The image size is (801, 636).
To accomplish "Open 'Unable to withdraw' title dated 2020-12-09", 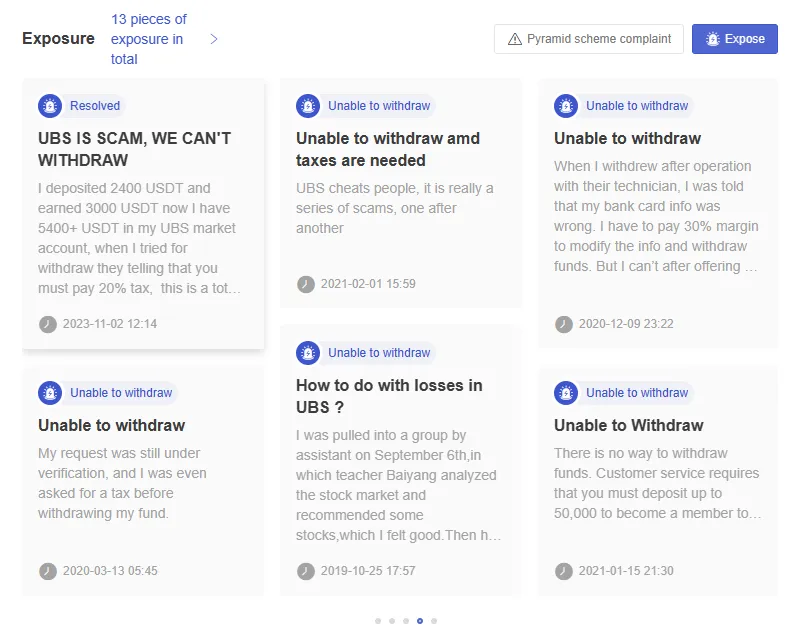I will 627,138.
